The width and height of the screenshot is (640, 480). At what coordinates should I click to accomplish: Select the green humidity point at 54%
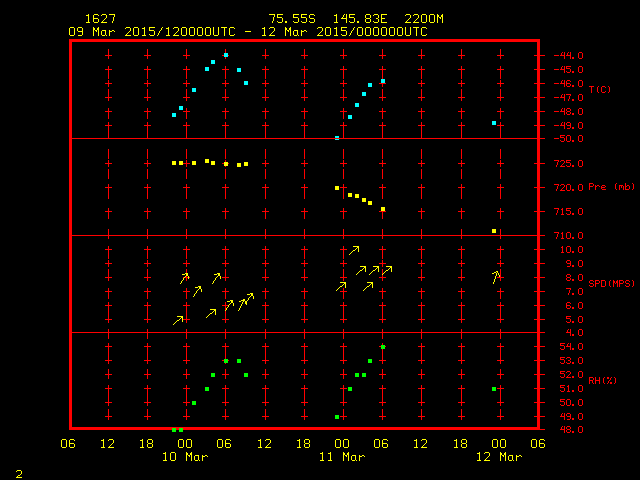tap(383, 347)
